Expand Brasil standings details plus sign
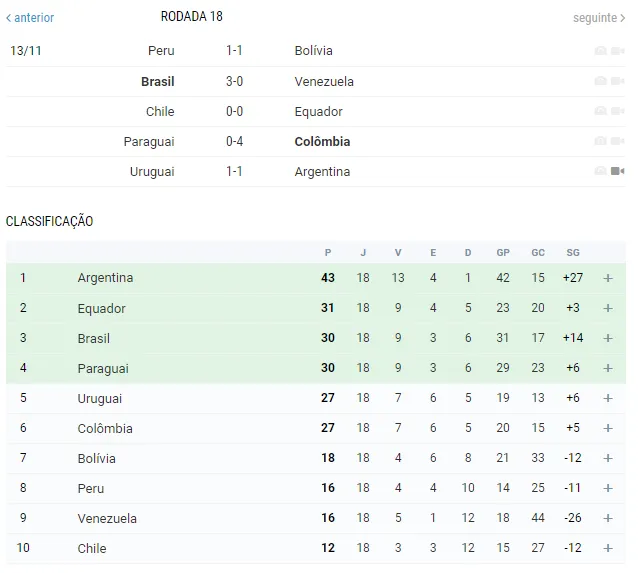The width and height of the screenshot is (638, 573). coord(608,338)
